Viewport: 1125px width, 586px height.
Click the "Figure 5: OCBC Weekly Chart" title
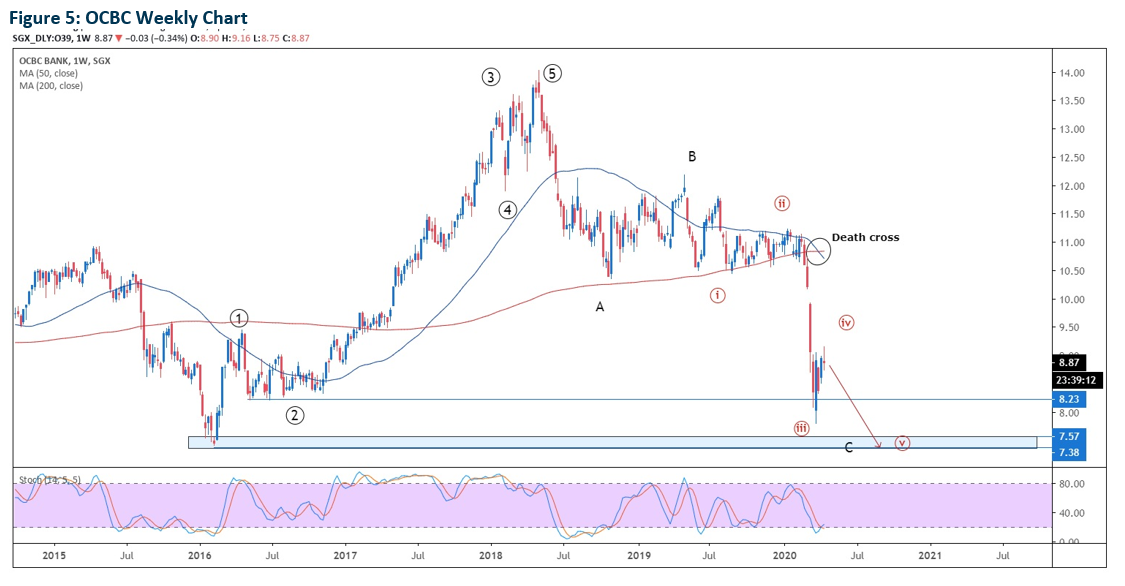click(x=129, y=18)
